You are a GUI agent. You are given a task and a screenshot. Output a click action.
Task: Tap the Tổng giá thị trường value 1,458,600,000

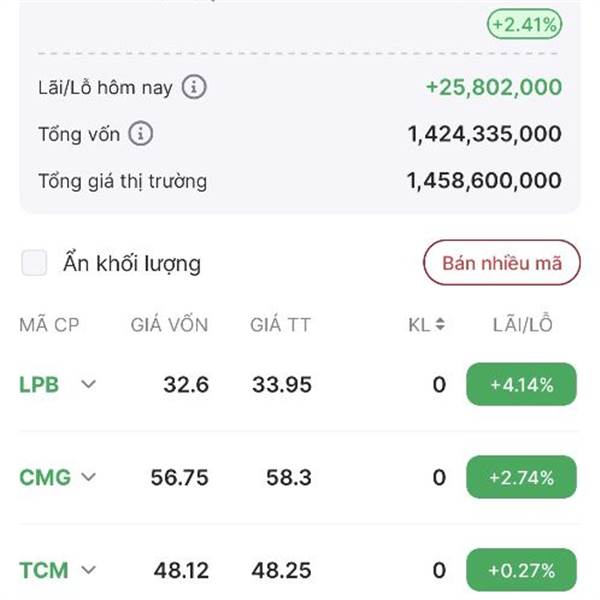[x=484, y=181]
